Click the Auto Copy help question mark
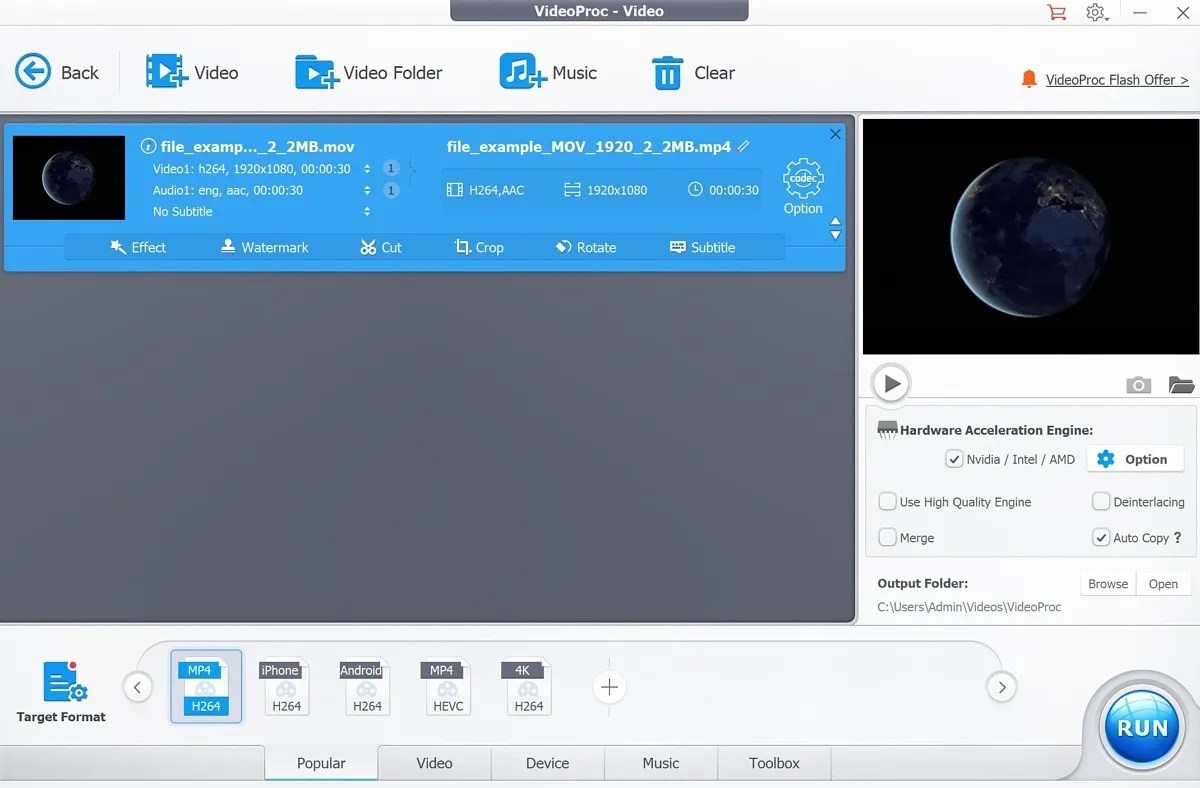The width and height of the screenshot is (1200, 788). pyautogui.click(x=1178, y=537)
